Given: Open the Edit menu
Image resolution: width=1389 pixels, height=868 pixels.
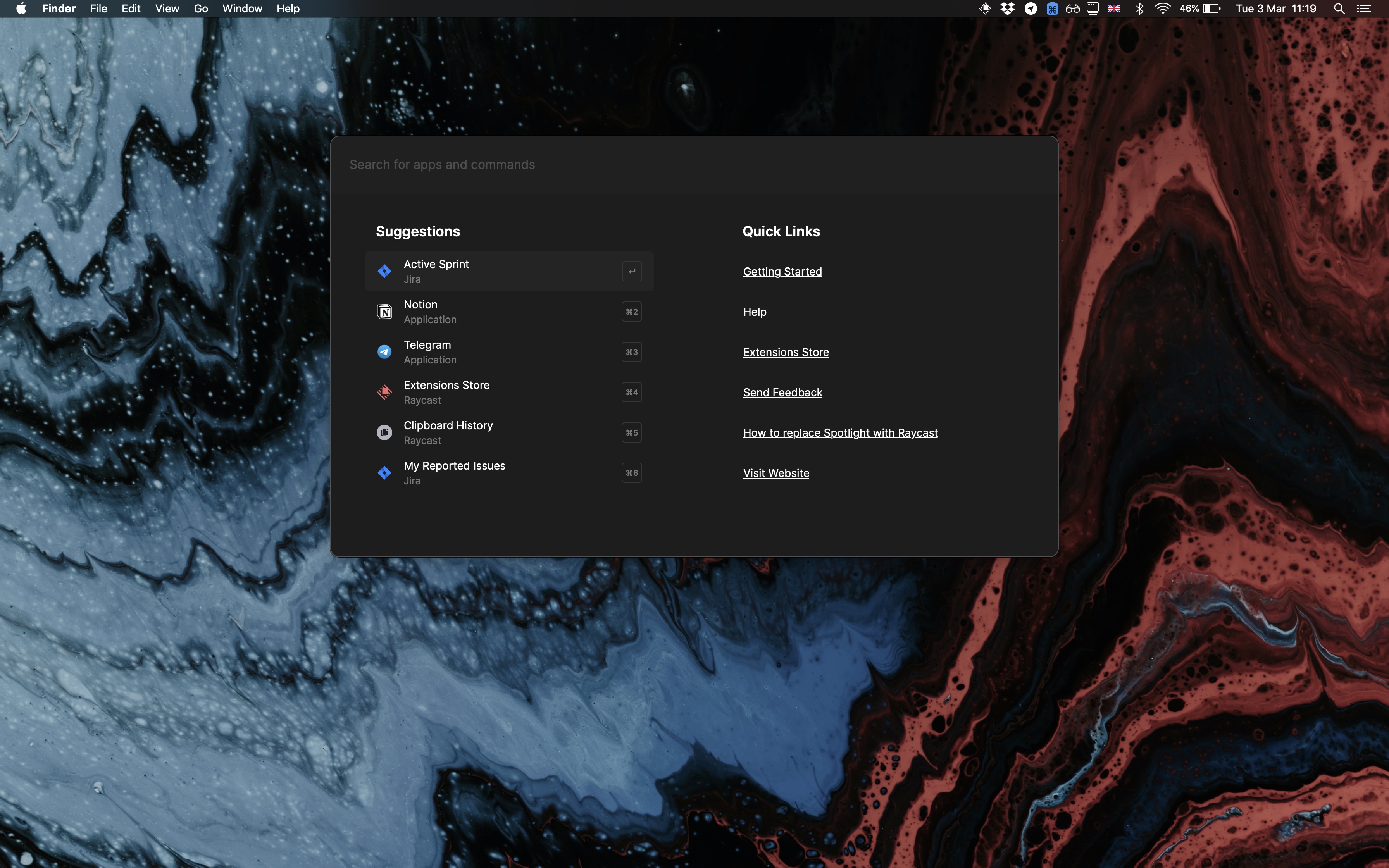Looking at the screenshot, I should click(x=131, y=9).
